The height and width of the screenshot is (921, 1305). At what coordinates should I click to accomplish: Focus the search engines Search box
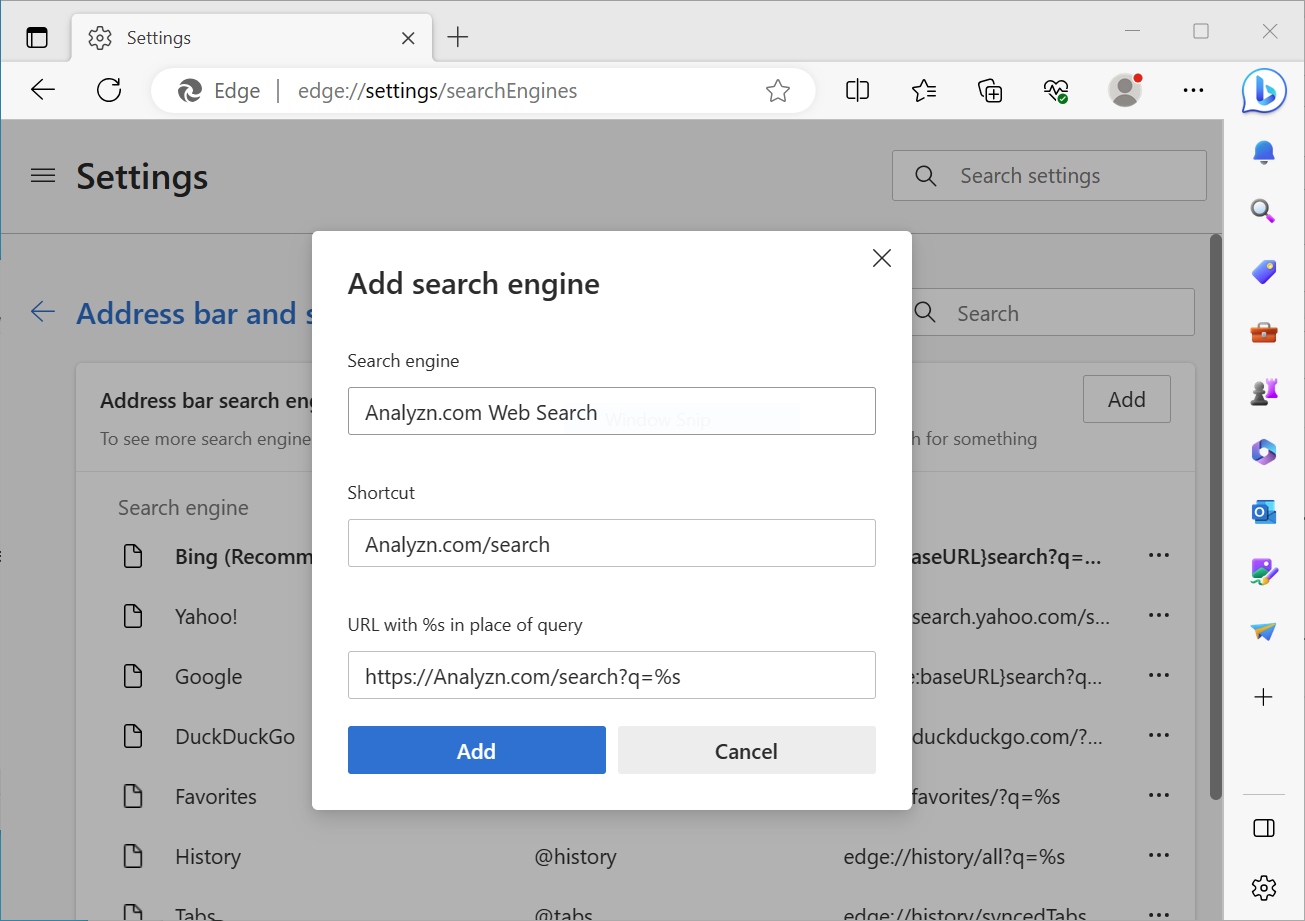pyautogui.click(x=1053, y=313)
